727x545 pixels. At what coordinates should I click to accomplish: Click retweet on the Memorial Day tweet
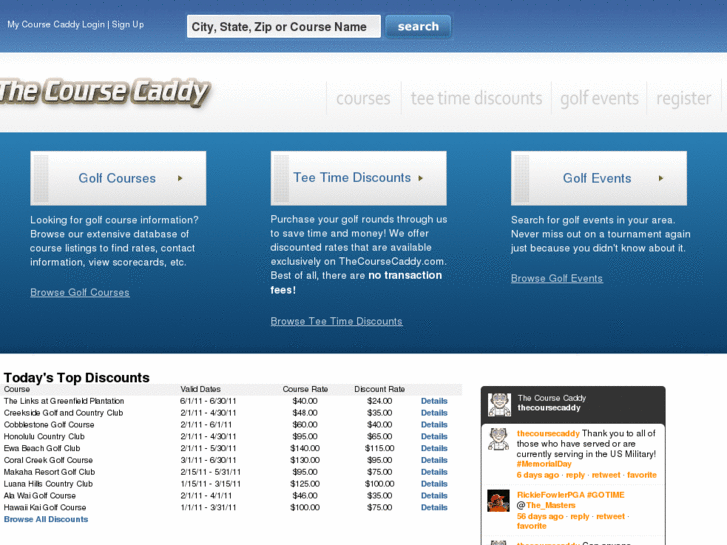pos(606,475)
